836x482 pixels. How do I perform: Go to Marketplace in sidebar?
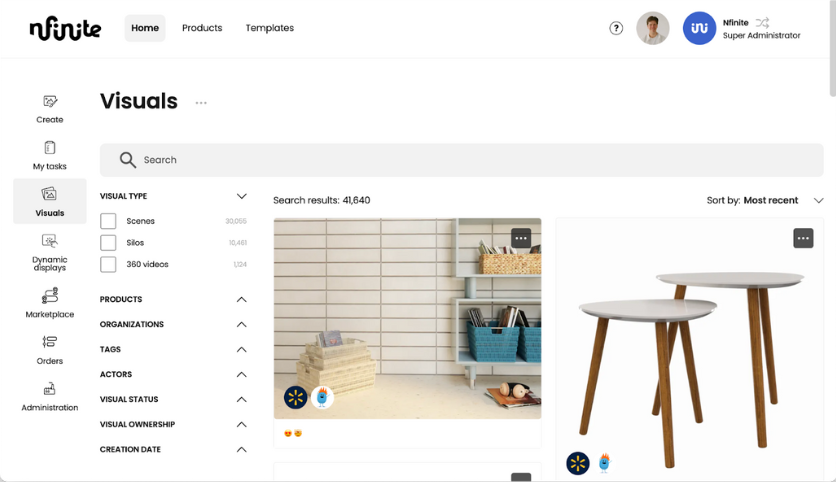[x=50, y=303]
